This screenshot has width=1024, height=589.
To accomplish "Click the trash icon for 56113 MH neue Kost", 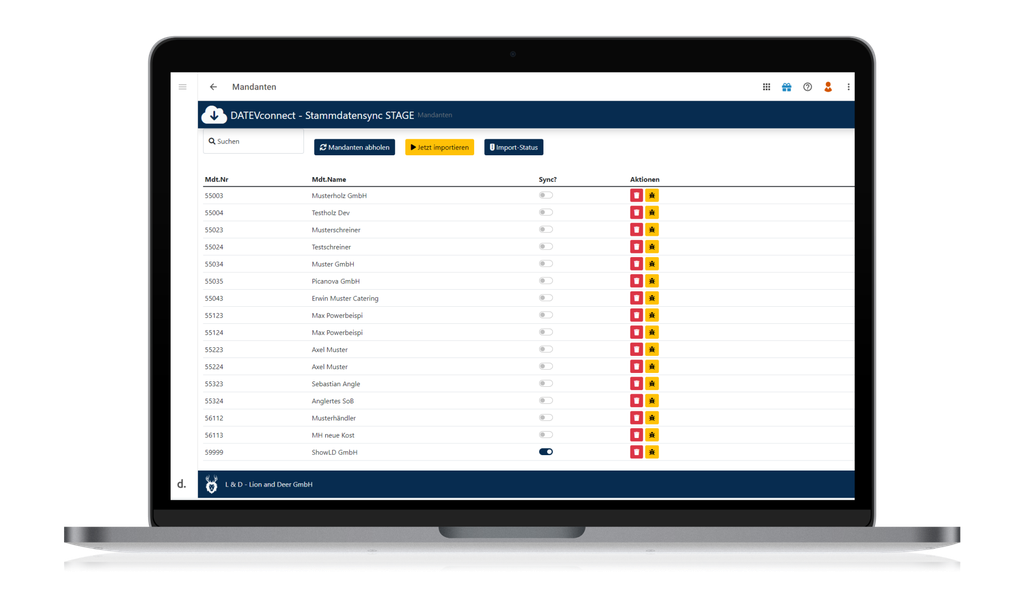I will click(x=636, y=434).
